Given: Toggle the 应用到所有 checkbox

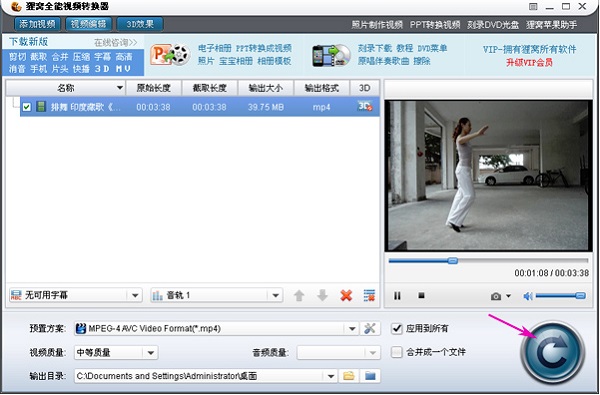Looking at the screenshot, I should [x=397, y=328].
